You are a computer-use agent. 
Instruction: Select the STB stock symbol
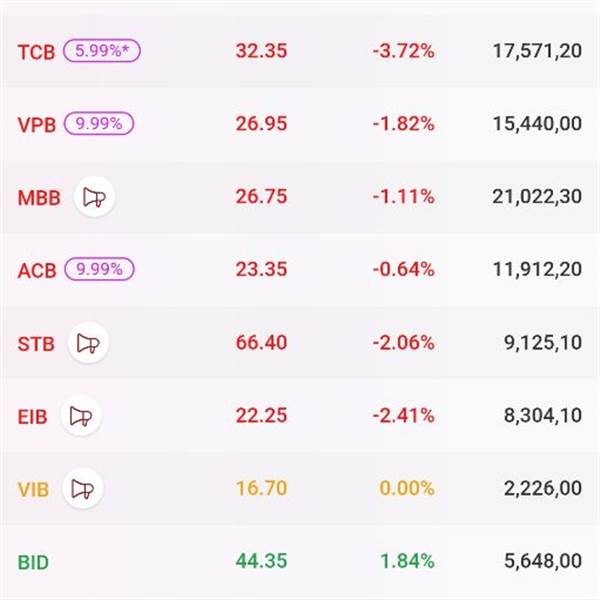(36, 344)
